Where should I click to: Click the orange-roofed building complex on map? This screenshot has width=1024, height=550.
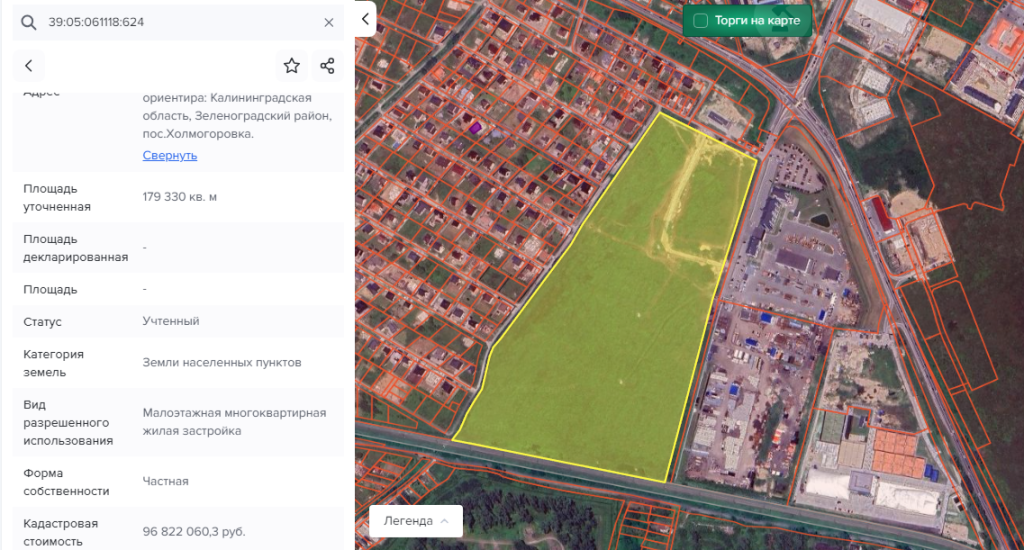coord(893,452)
